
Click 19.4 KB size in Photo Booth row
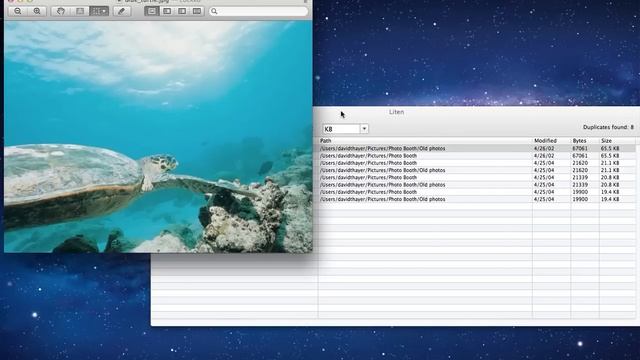[610, 192]
